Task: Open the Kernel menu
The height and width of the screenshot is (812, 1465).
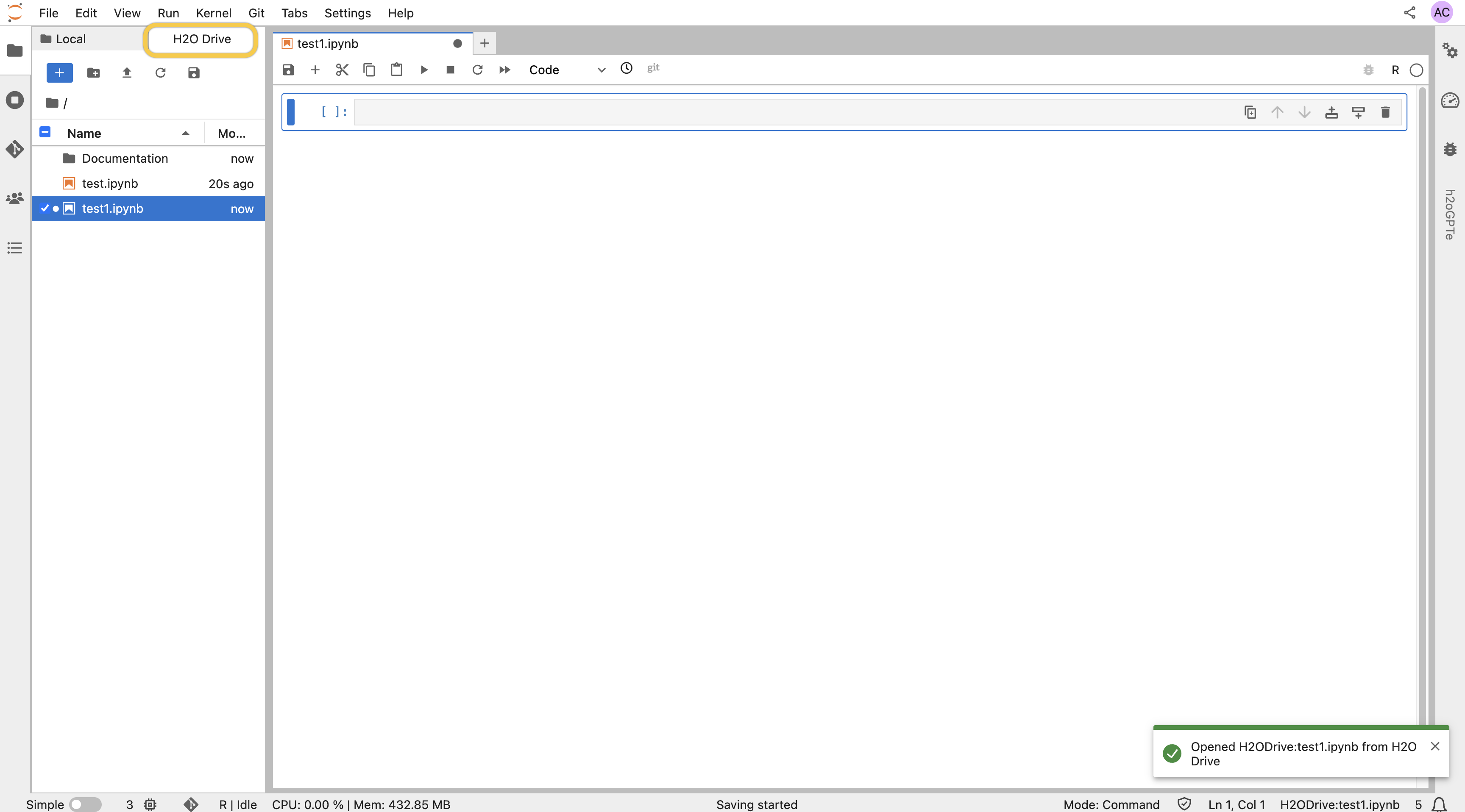Action: pos(213,13)
